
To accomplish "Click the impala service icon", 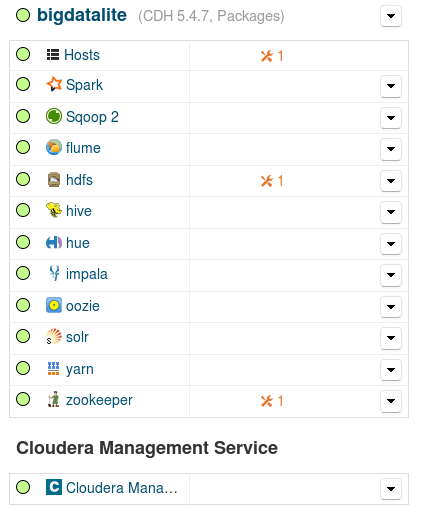I will pos(54,273).
